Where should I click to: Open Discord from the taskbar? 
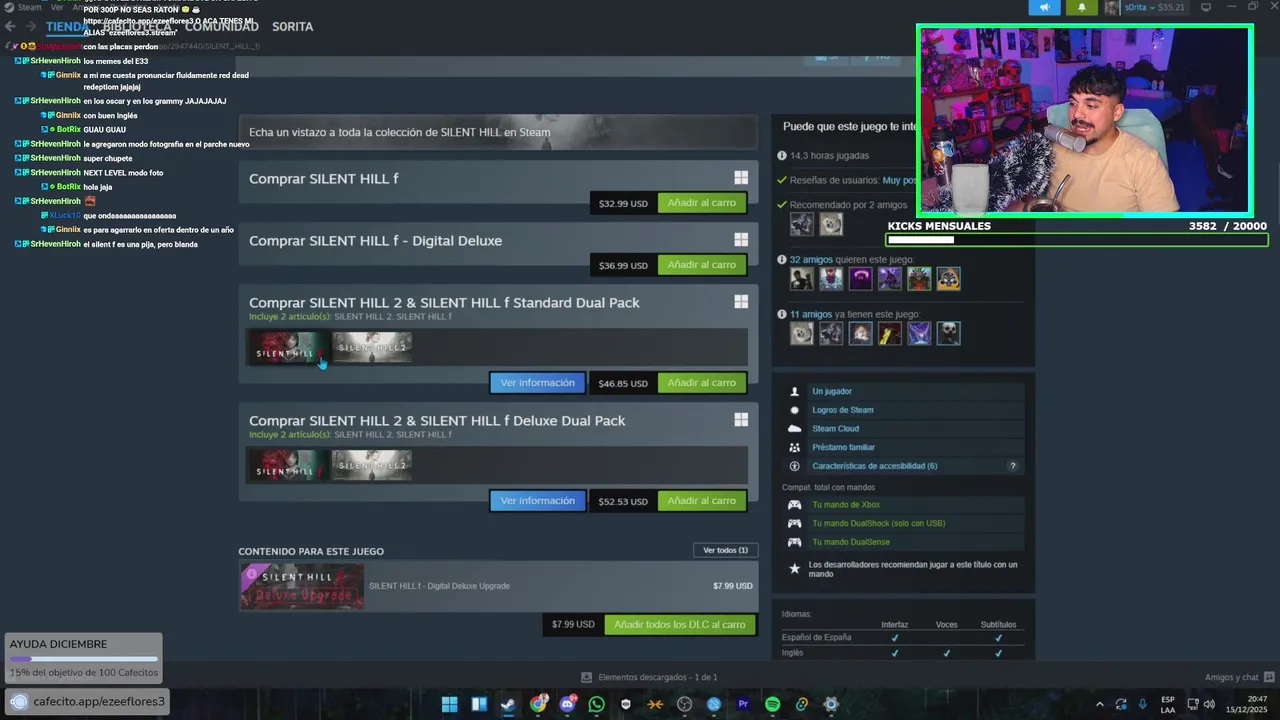(567, 704)
